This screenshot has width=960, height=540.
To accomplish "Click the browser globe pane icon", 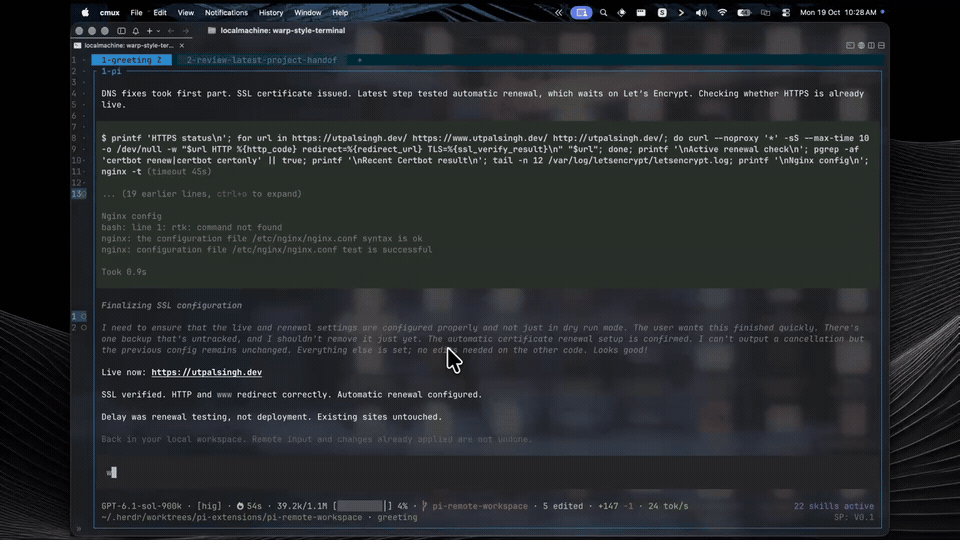I will 861,45.
